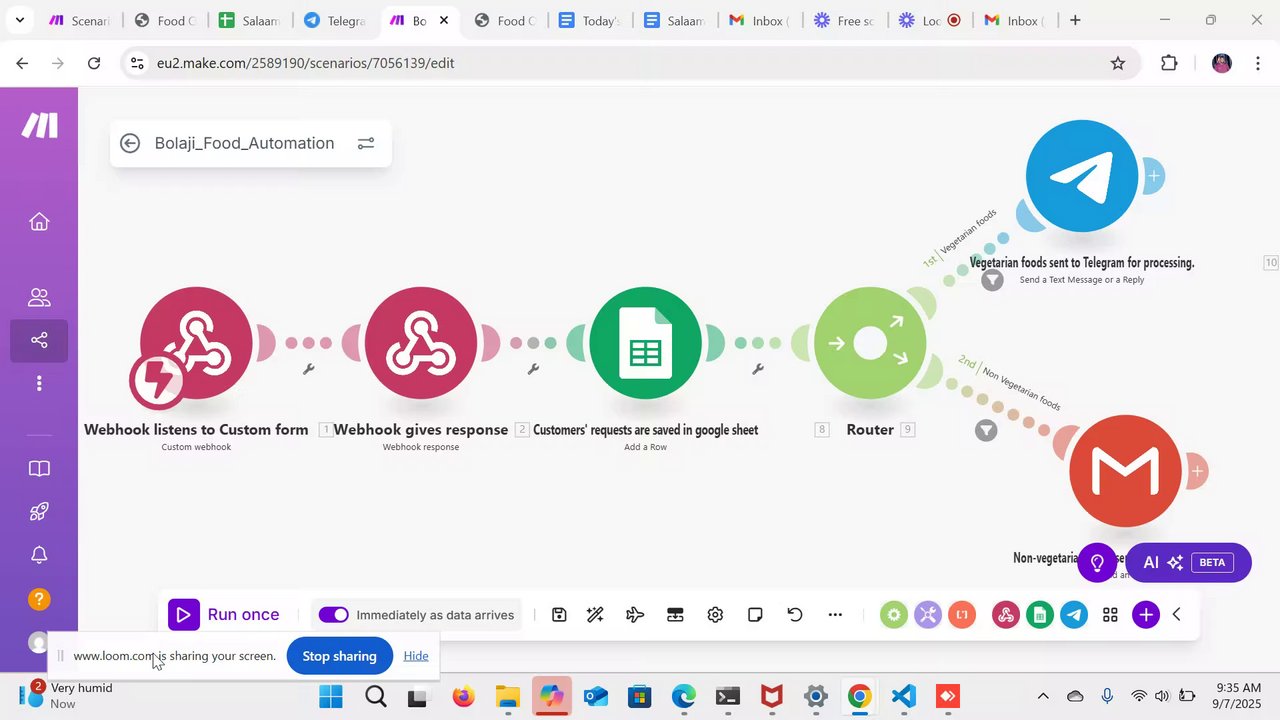
Task: Add a module after the Gmail module
Action: [x=1197, y=471]
